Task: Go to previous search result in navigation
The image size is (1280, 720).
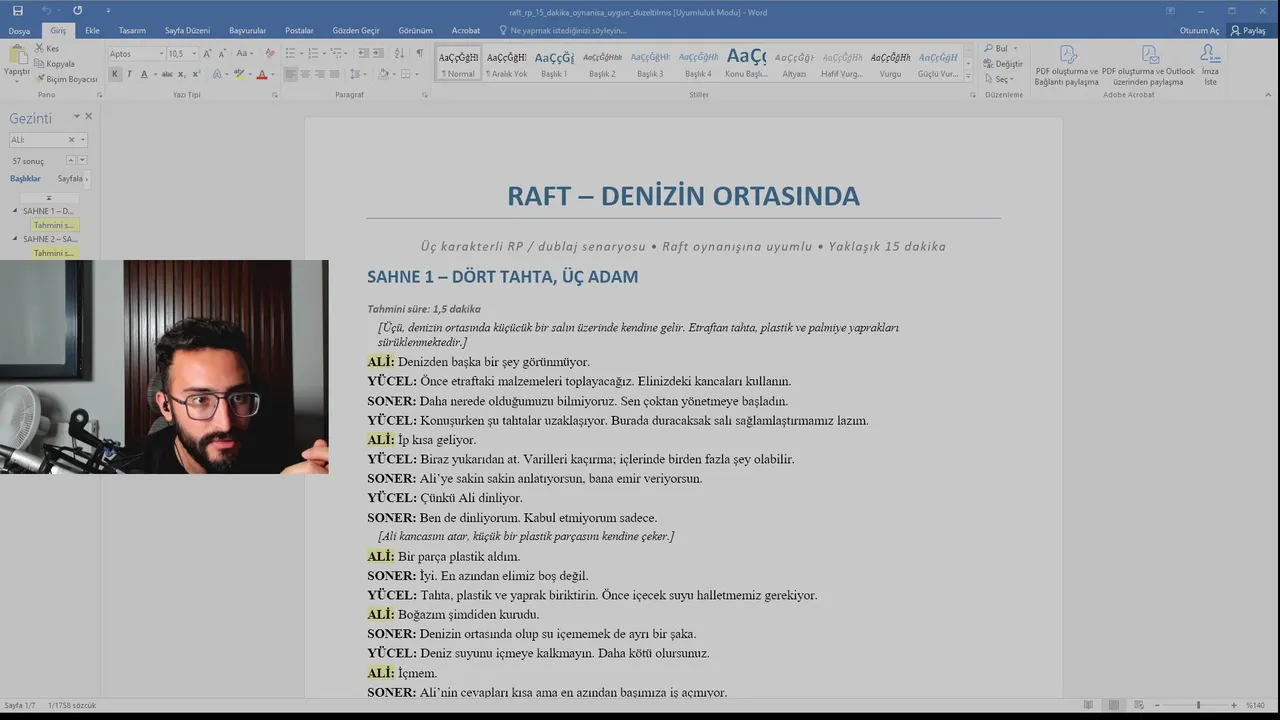Action: pos(71,160)
